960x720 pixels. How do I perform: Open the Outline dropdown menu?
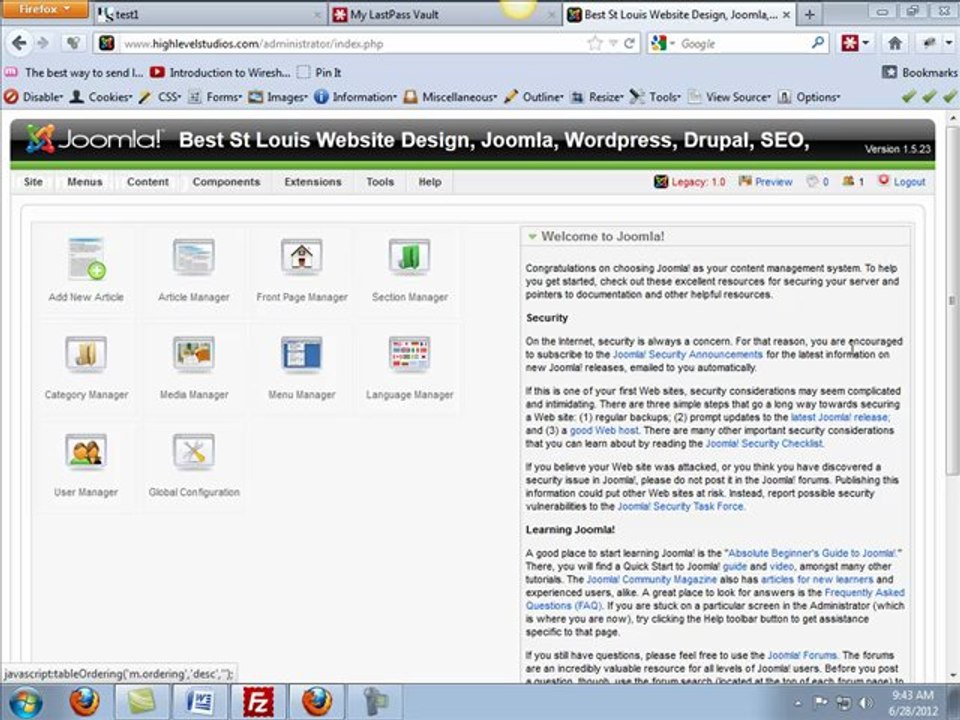pos(534,97)
